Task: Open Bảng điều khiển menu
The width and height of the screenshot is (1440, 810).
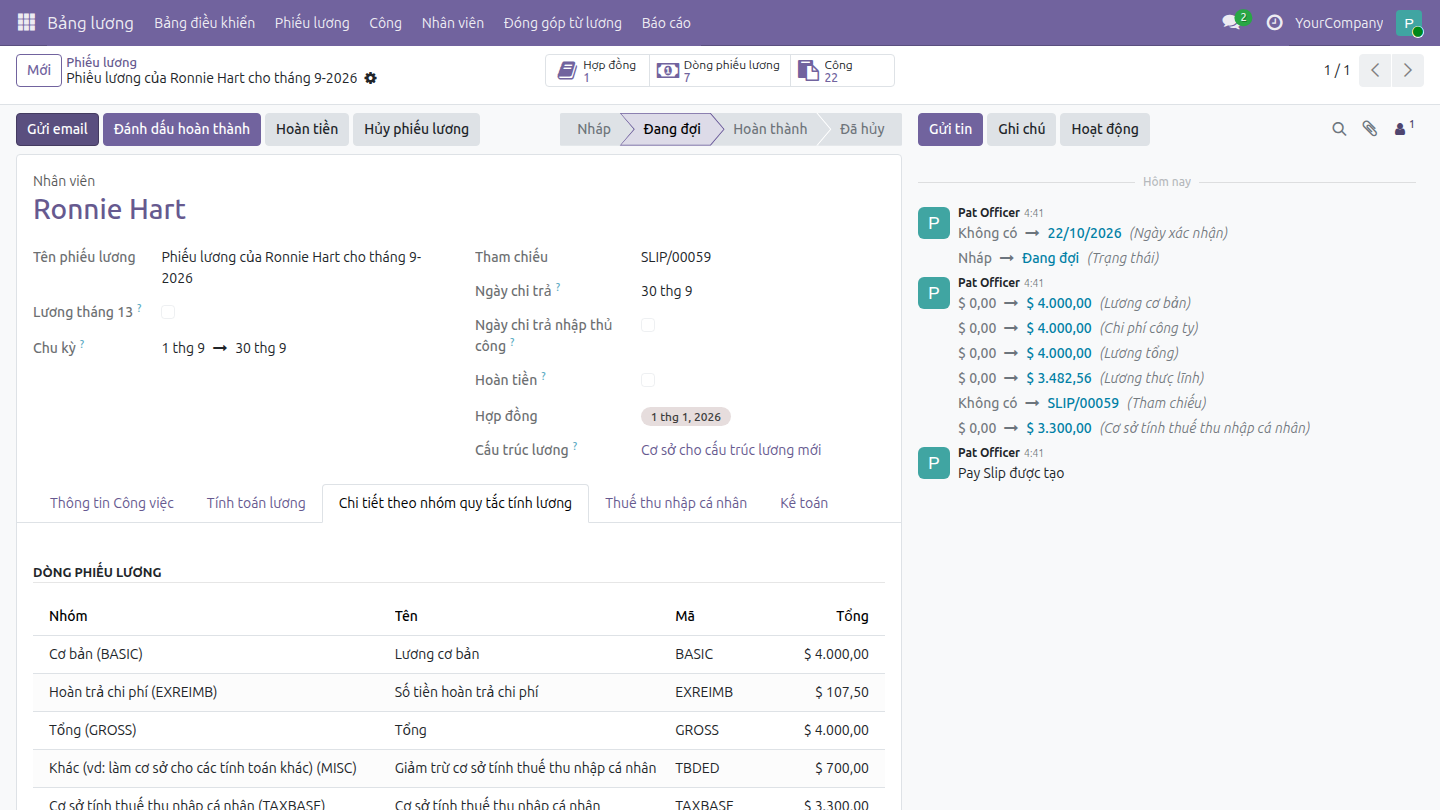Action: pyautogui.click(x=204, y=22)
